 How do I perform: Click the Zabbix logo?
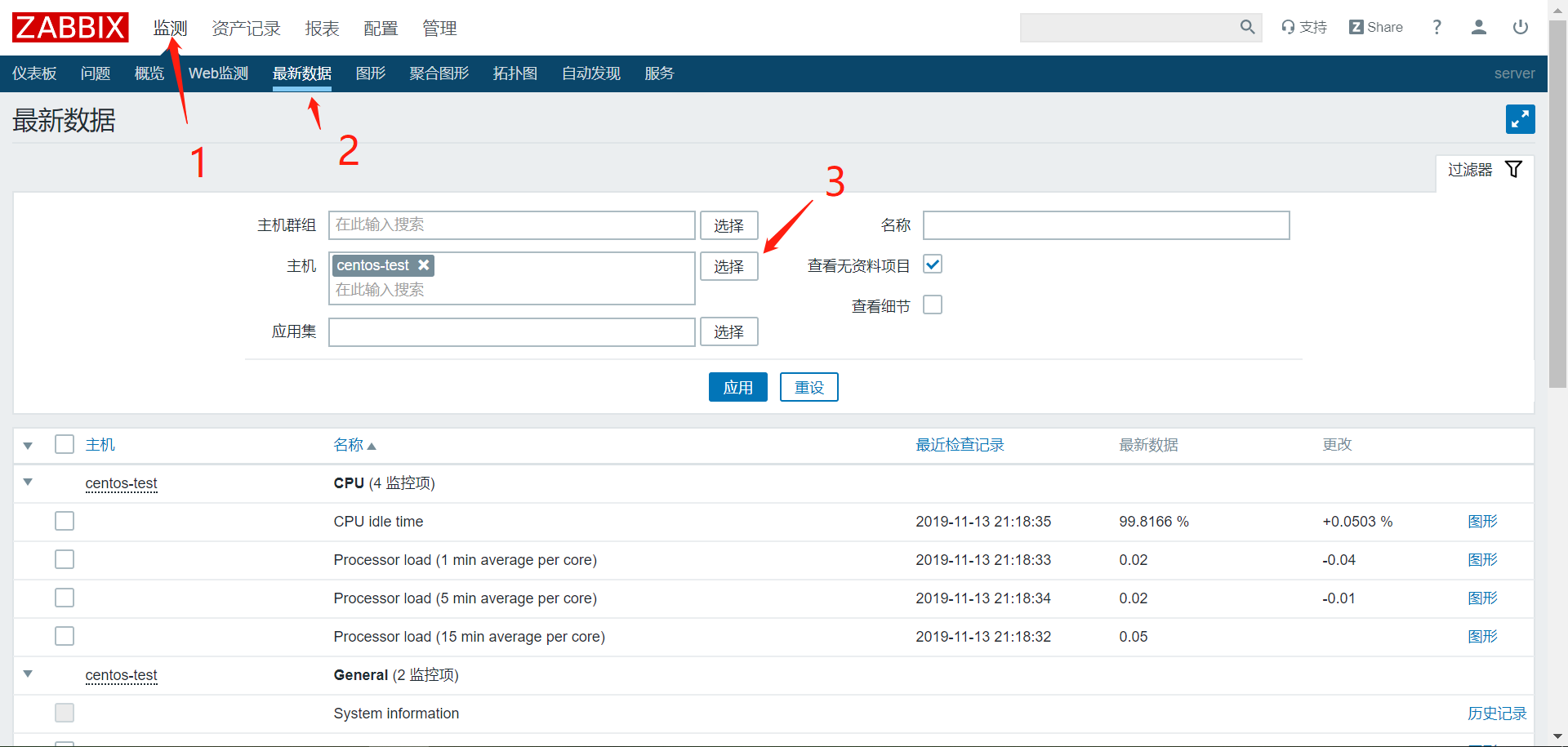[70, 28]
